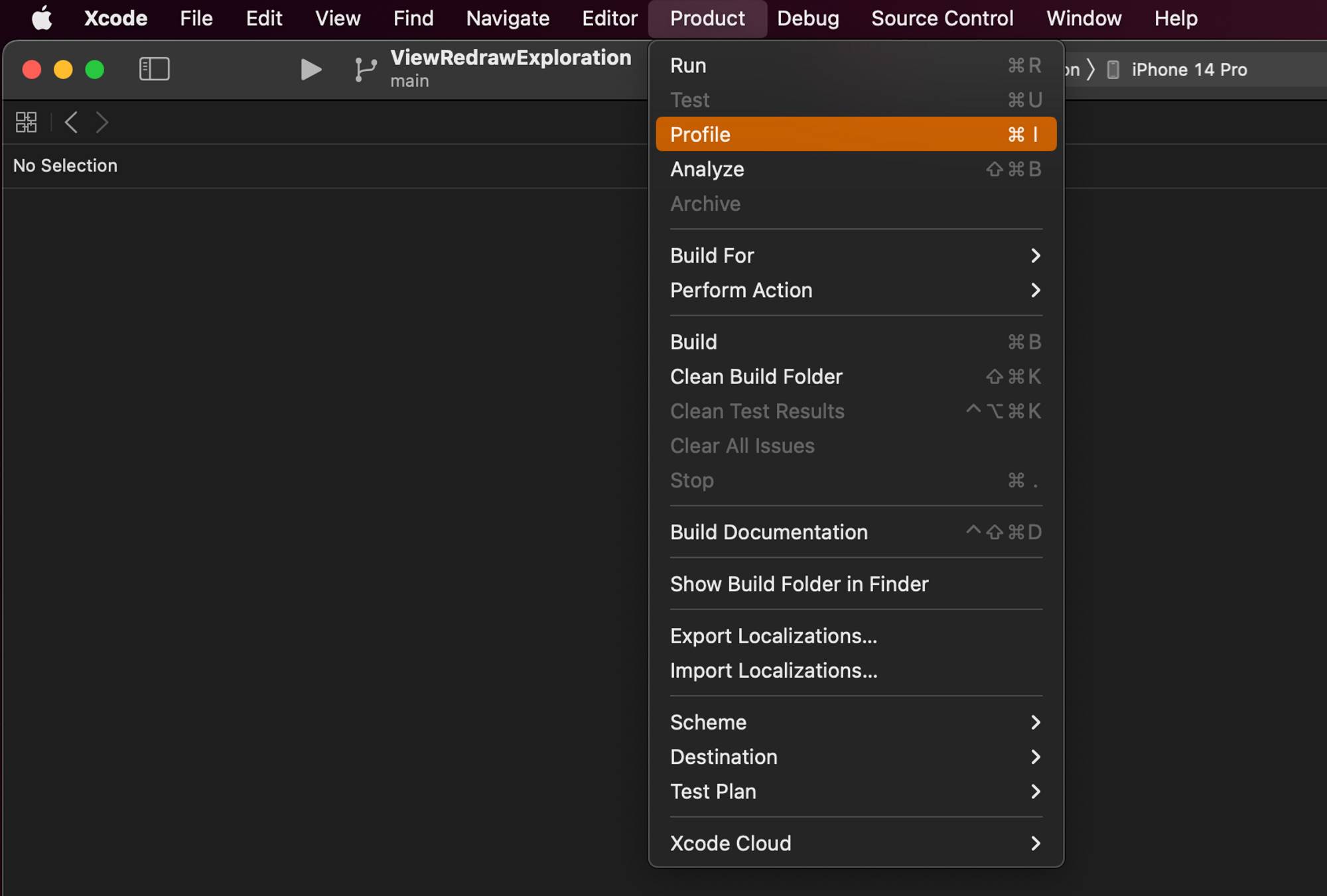1327x896 pixels.
Task: Click the iPhone device icon
Action: pos(1113,70)
